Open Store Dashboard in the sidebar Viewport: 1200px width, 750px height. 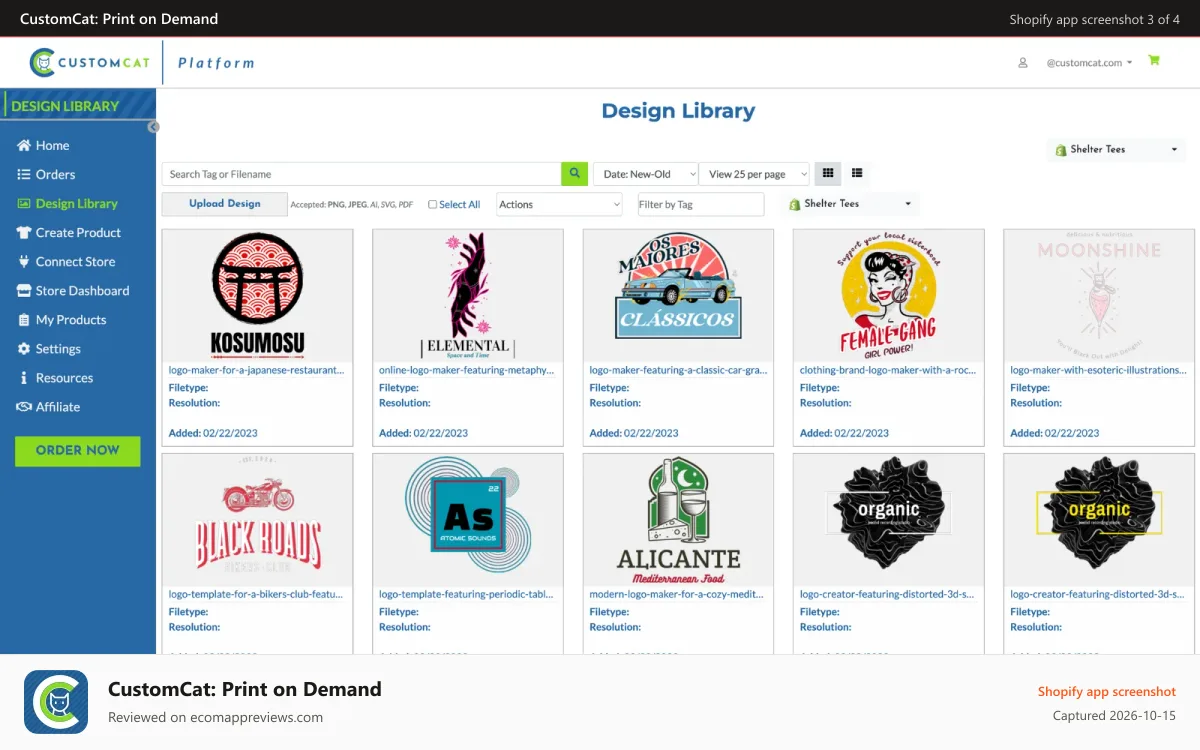82,291
